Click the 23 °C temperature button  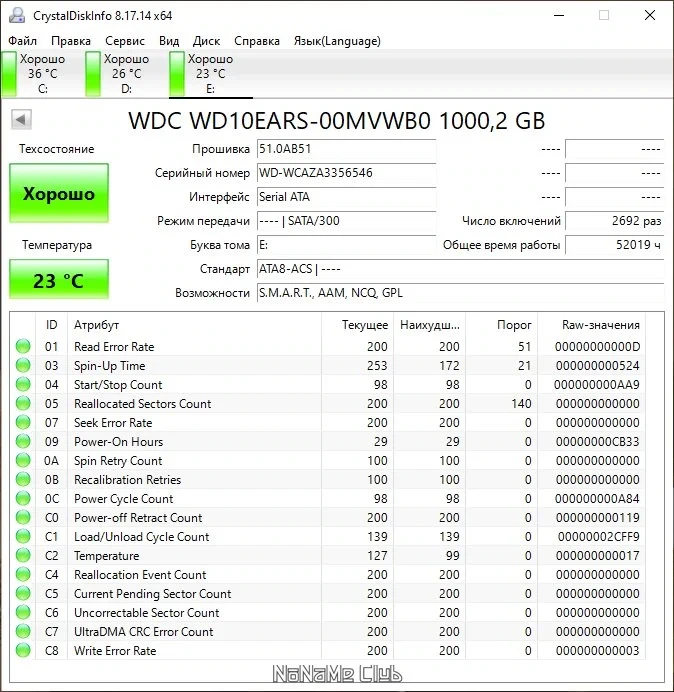click(x=59, y=280)
